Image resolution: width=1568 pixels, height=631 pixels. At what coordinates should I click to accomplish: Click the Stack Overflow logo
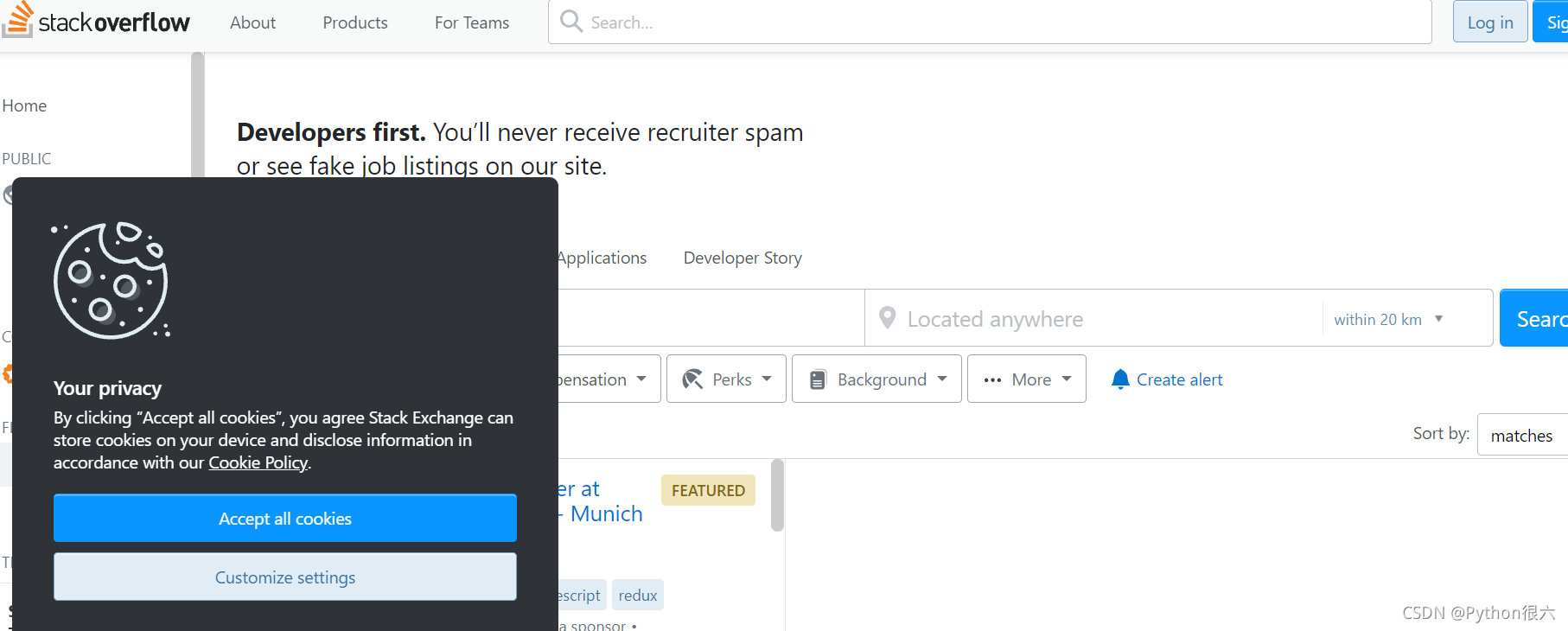coord(96,21)
